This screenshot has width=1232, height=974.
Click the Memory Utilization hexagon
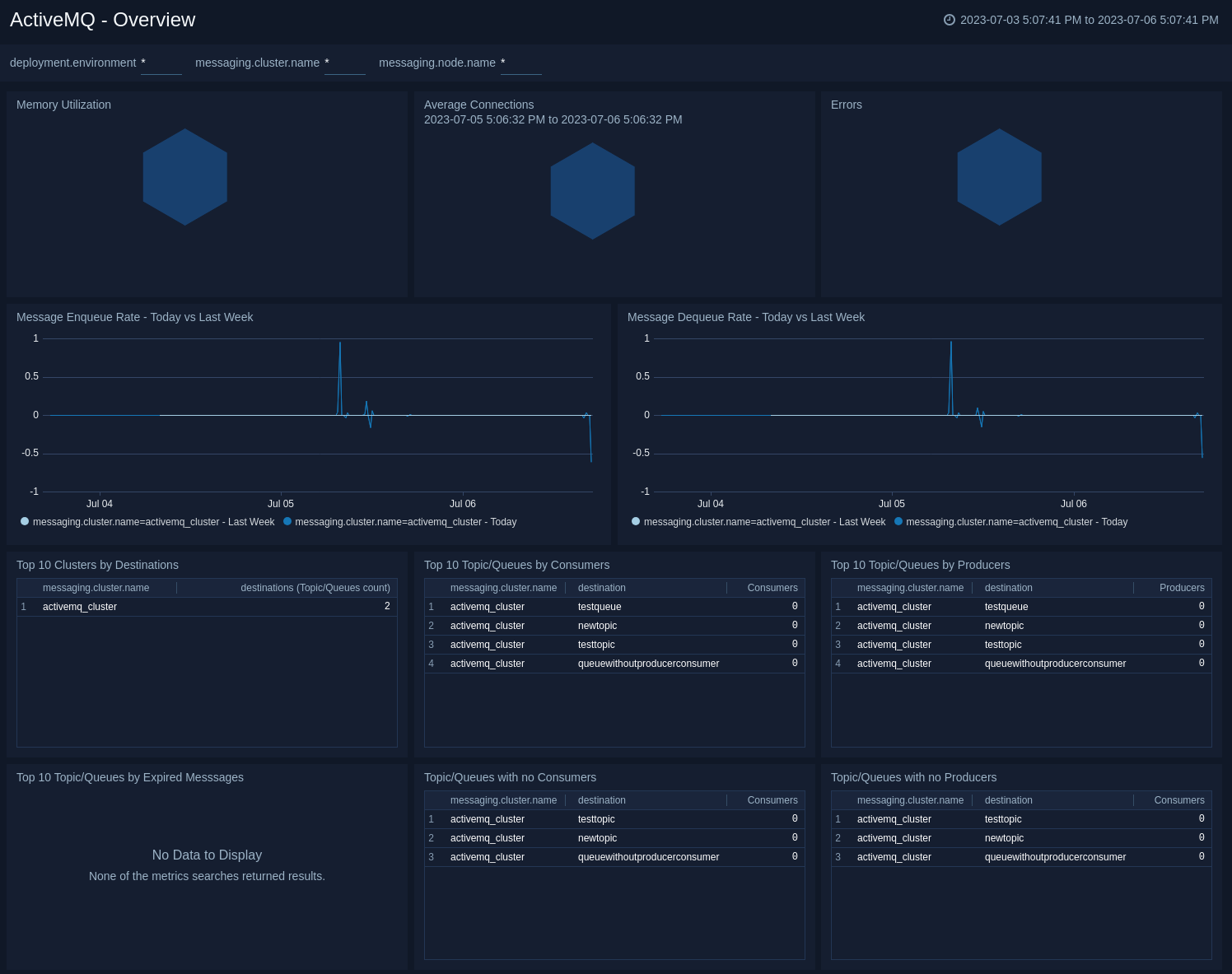[185, 177]
